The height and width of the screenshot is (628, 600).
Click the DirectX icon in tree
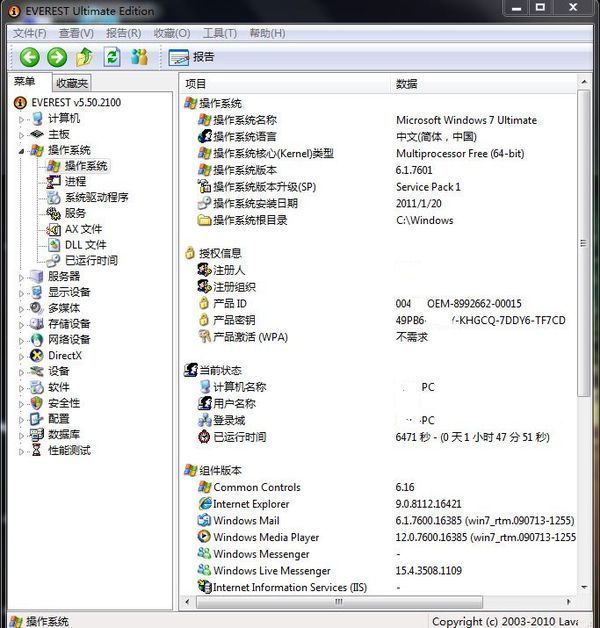pos(37,355)
